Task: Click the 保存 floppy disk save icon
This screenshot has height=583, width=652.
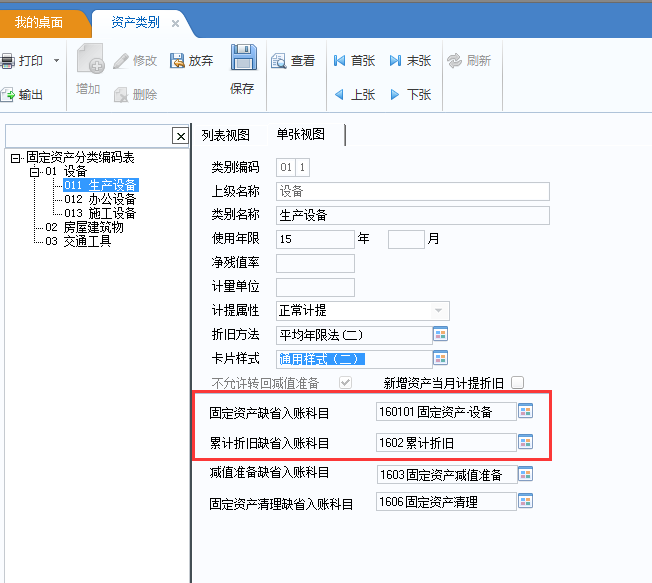Action: tap(243, 57)
